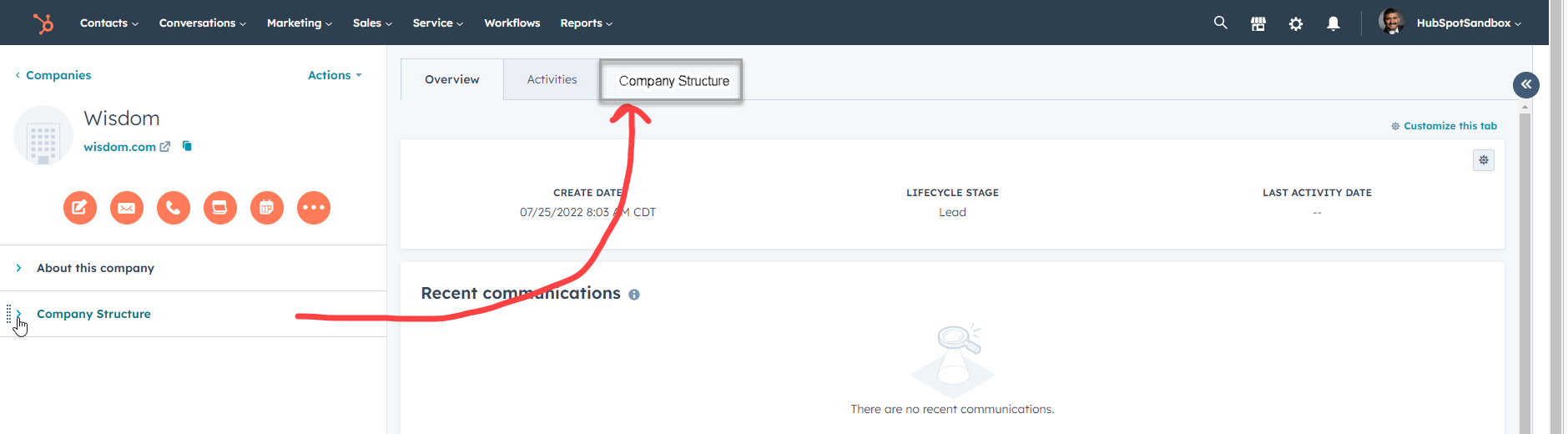Click the orange email icon button

point(127,208)
